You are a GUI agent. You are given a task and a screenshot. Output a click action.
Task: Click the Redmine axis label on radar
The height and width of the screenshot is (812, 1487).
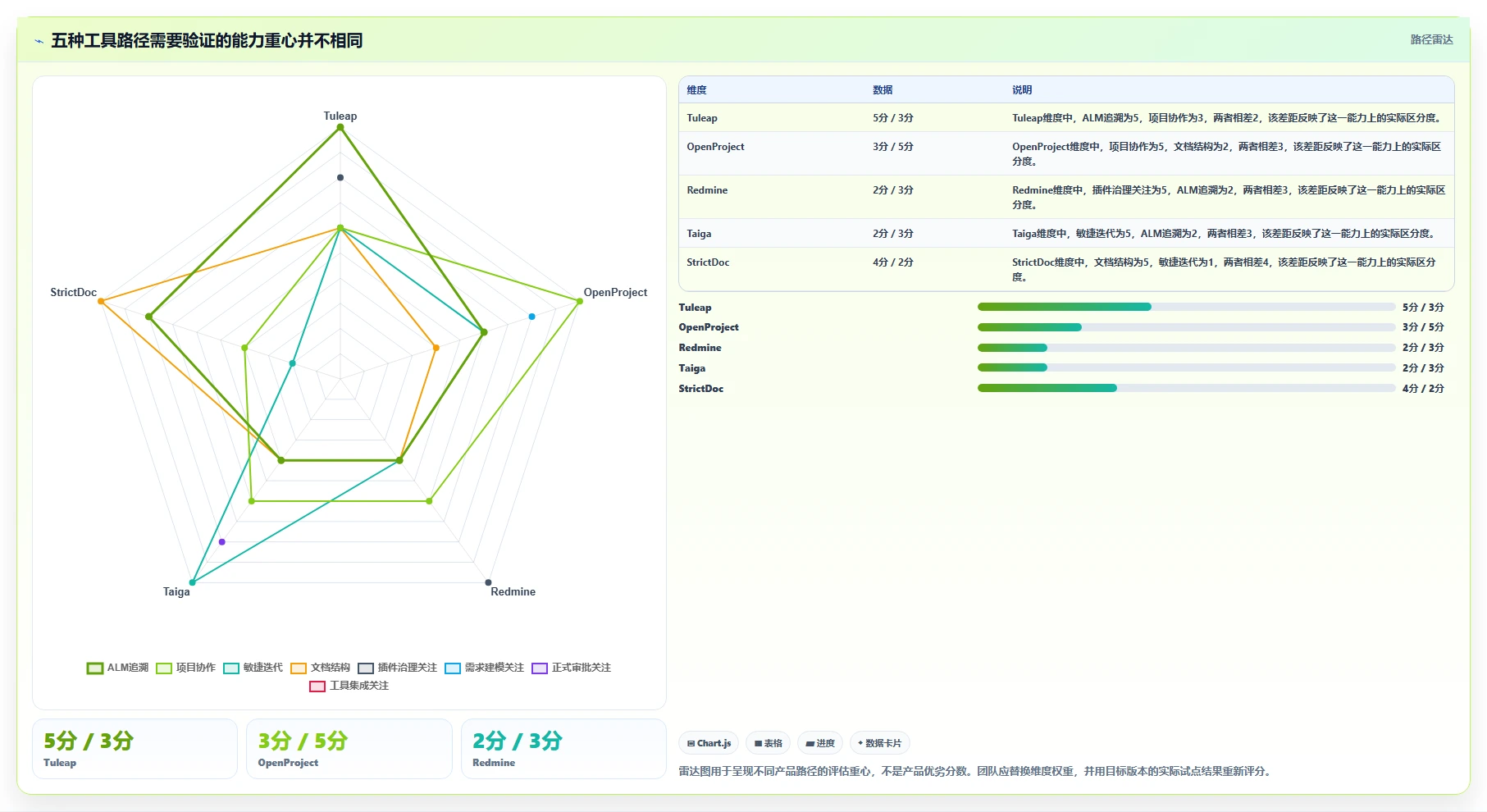click(513, 591)
